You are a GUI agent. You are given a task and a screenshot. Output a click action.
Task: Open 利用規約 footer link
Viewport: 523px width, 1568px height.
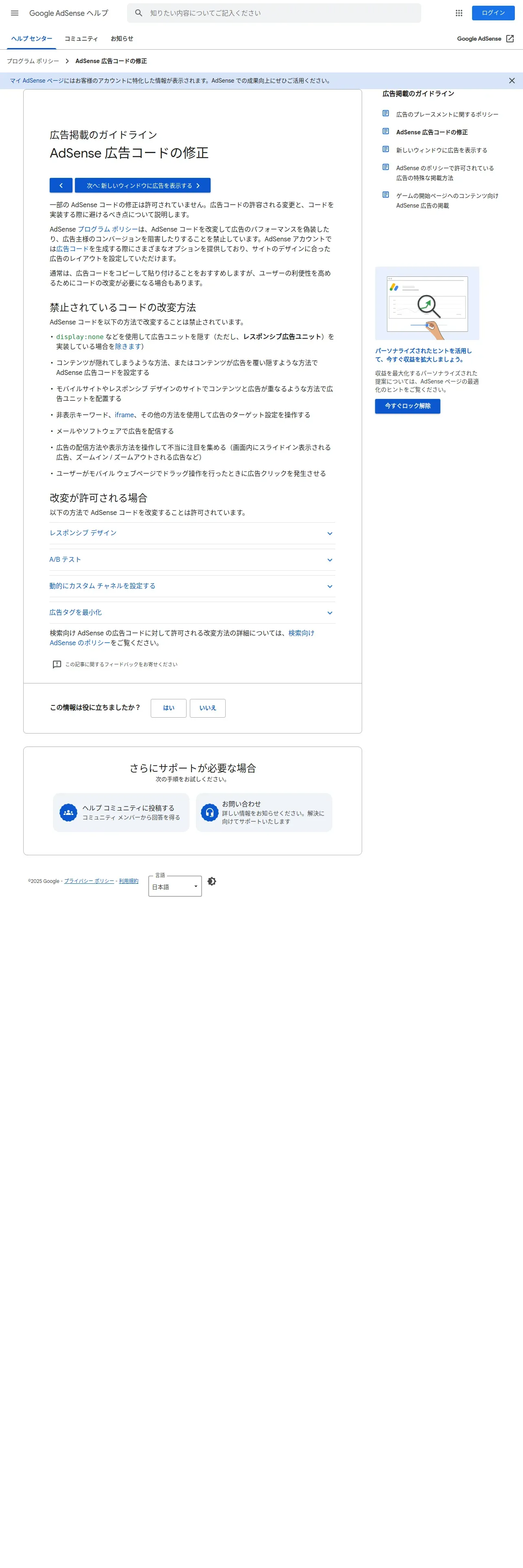click(128, 881)
